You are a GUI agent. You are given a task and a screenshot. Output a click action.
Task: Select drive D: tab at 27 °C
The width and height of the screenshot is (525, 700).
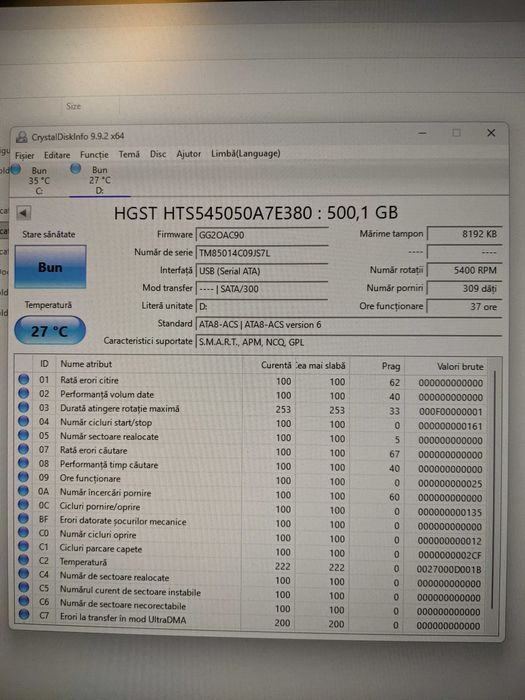pos(99,180)
